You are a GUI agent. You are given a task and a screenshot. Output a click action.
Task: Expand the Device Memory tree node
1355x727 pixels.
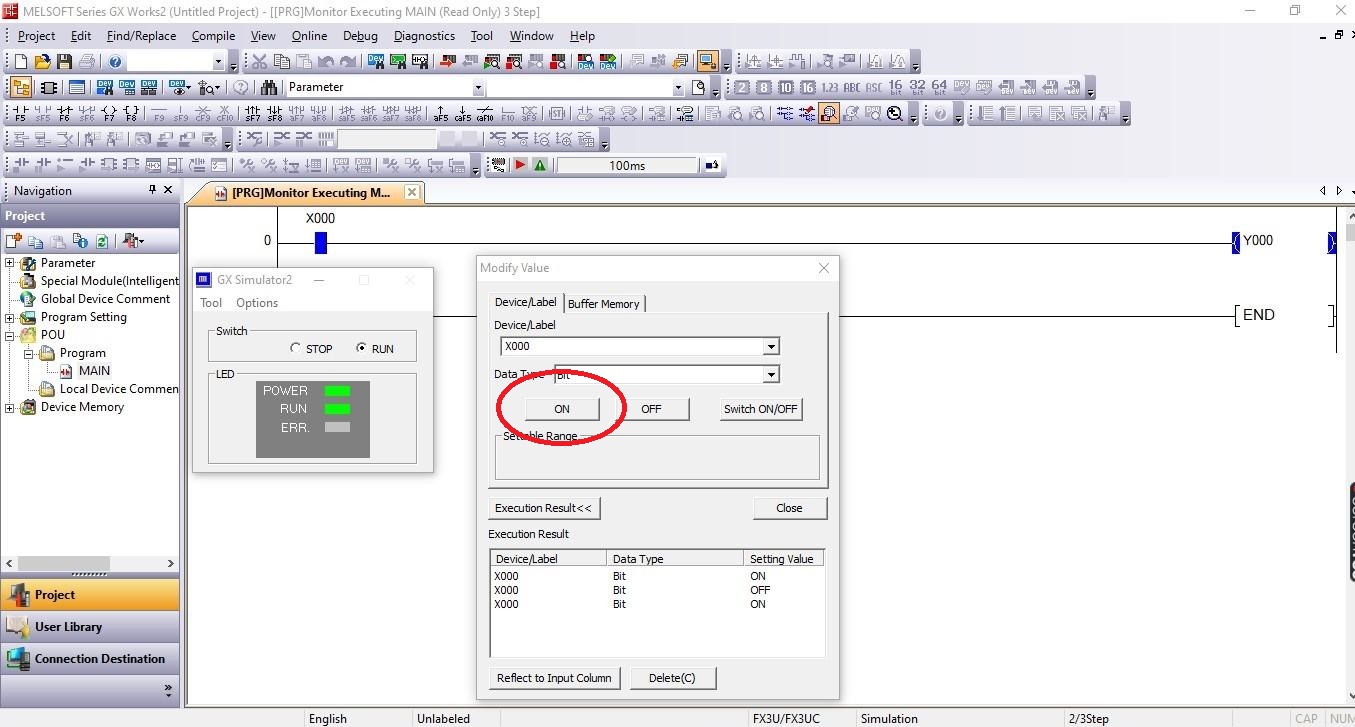10,407
